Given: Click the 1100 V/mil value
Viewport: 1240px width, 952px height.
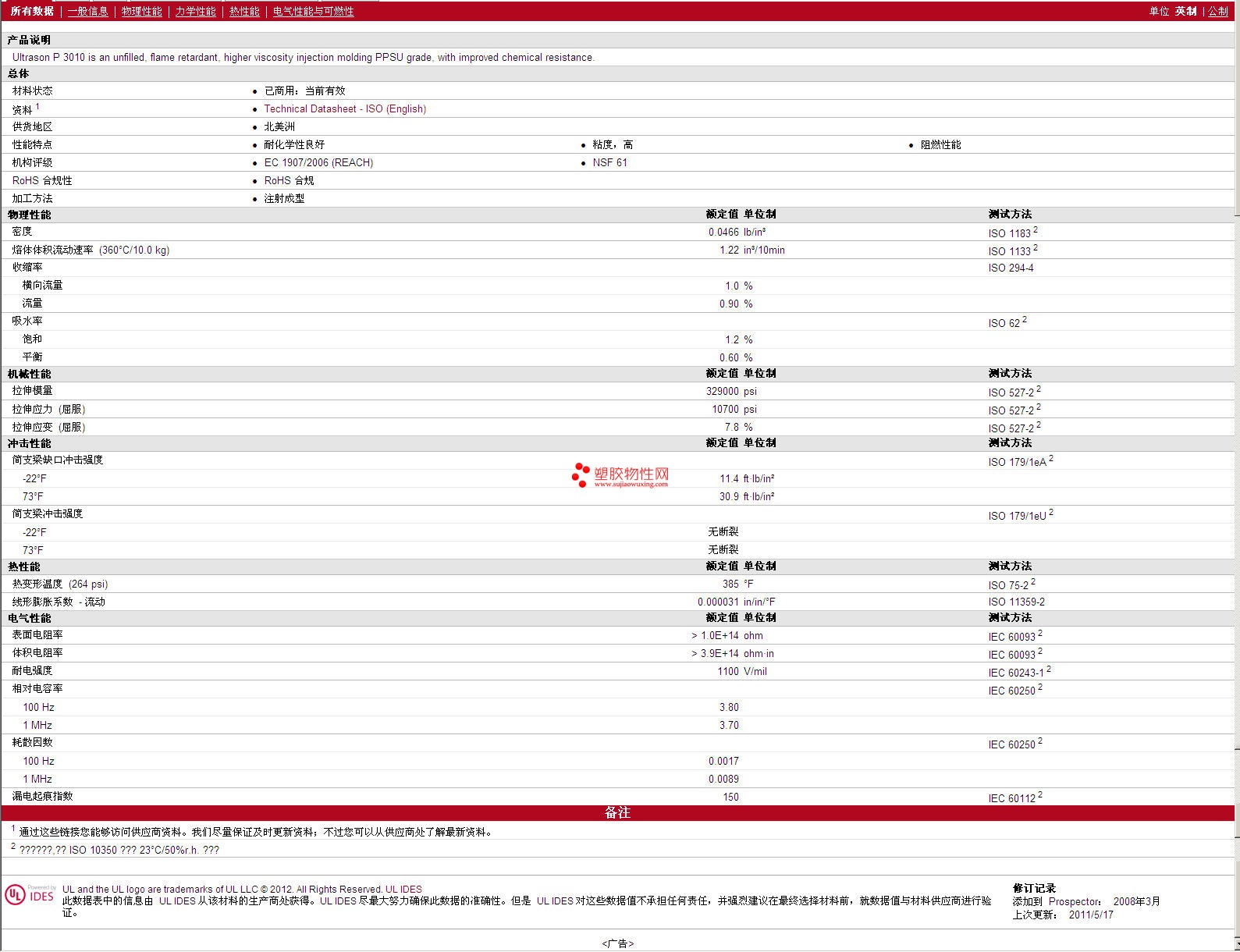Looking at the screenshot, I should pyautogui.click(x=742, y=671).
